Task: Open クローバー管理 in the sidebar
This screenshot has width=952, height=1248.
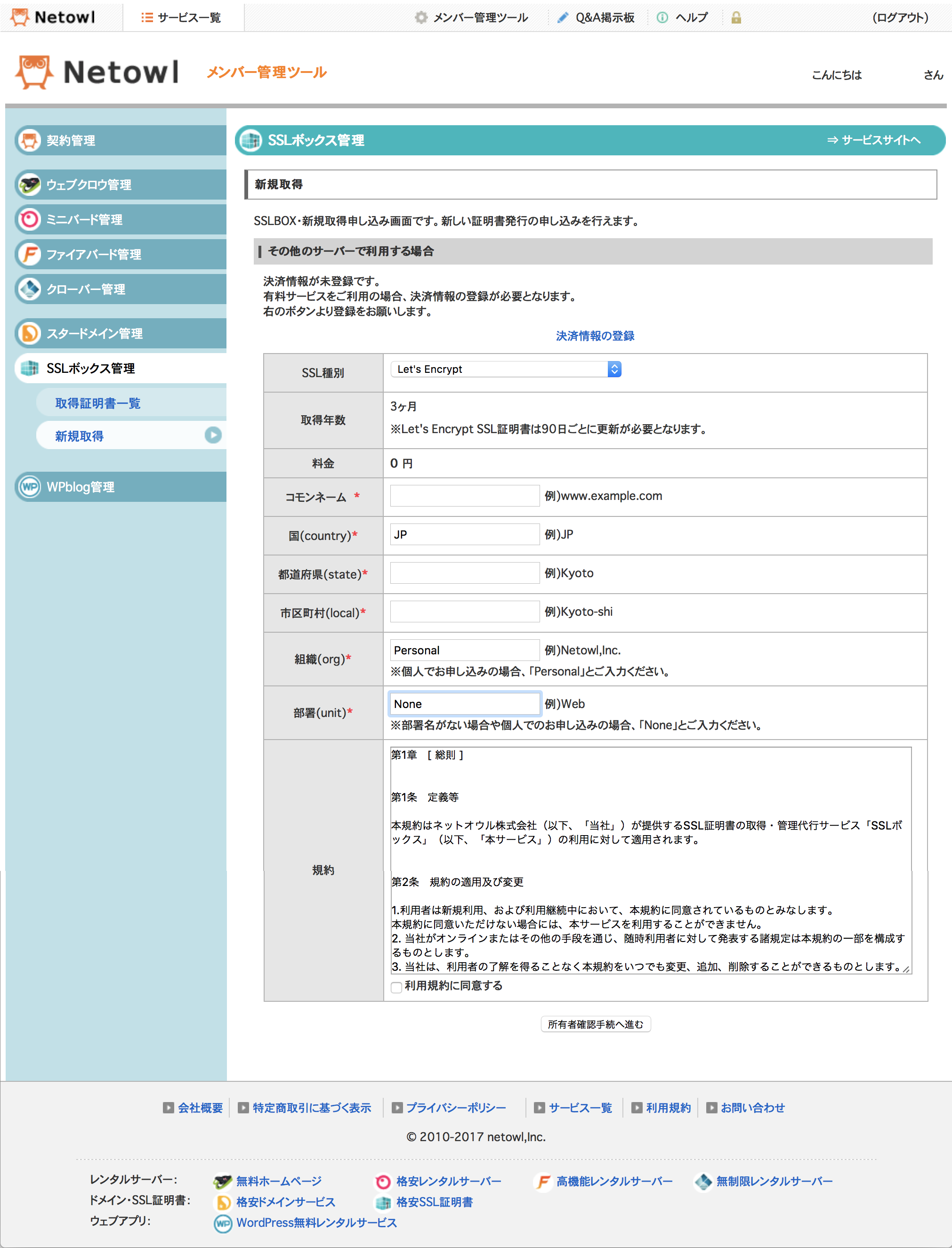Action: pyautogui.click(x=120, y=289)
